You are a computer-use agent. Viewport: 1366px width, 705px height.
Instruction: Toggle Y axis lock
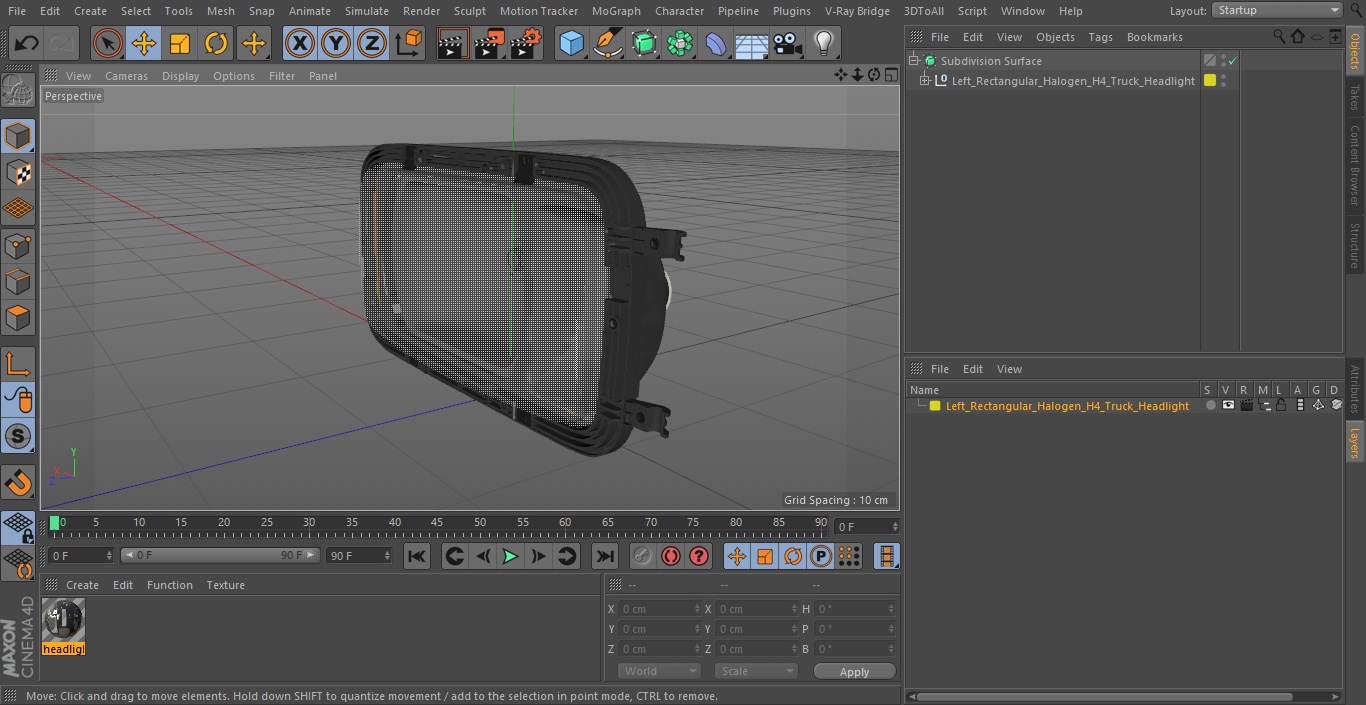[x=336, y=43]
